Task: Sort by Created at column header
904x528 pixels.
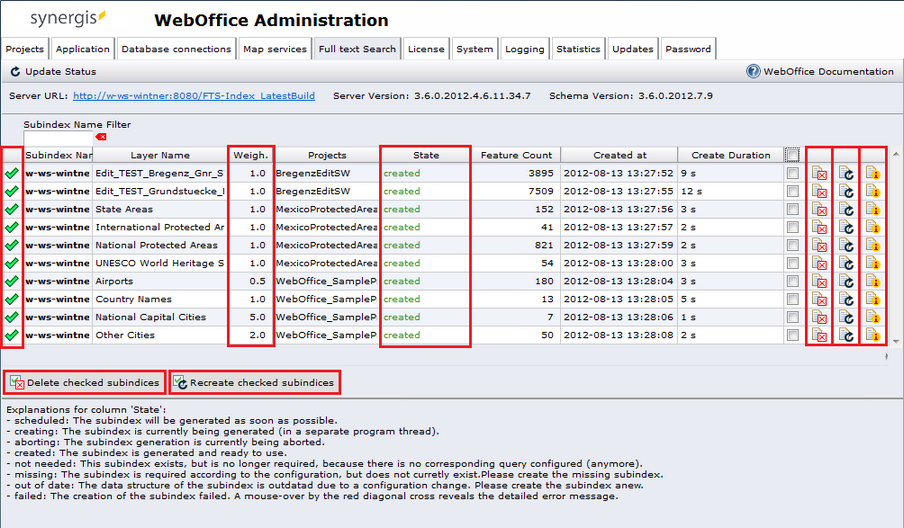Action: [619, 155]
